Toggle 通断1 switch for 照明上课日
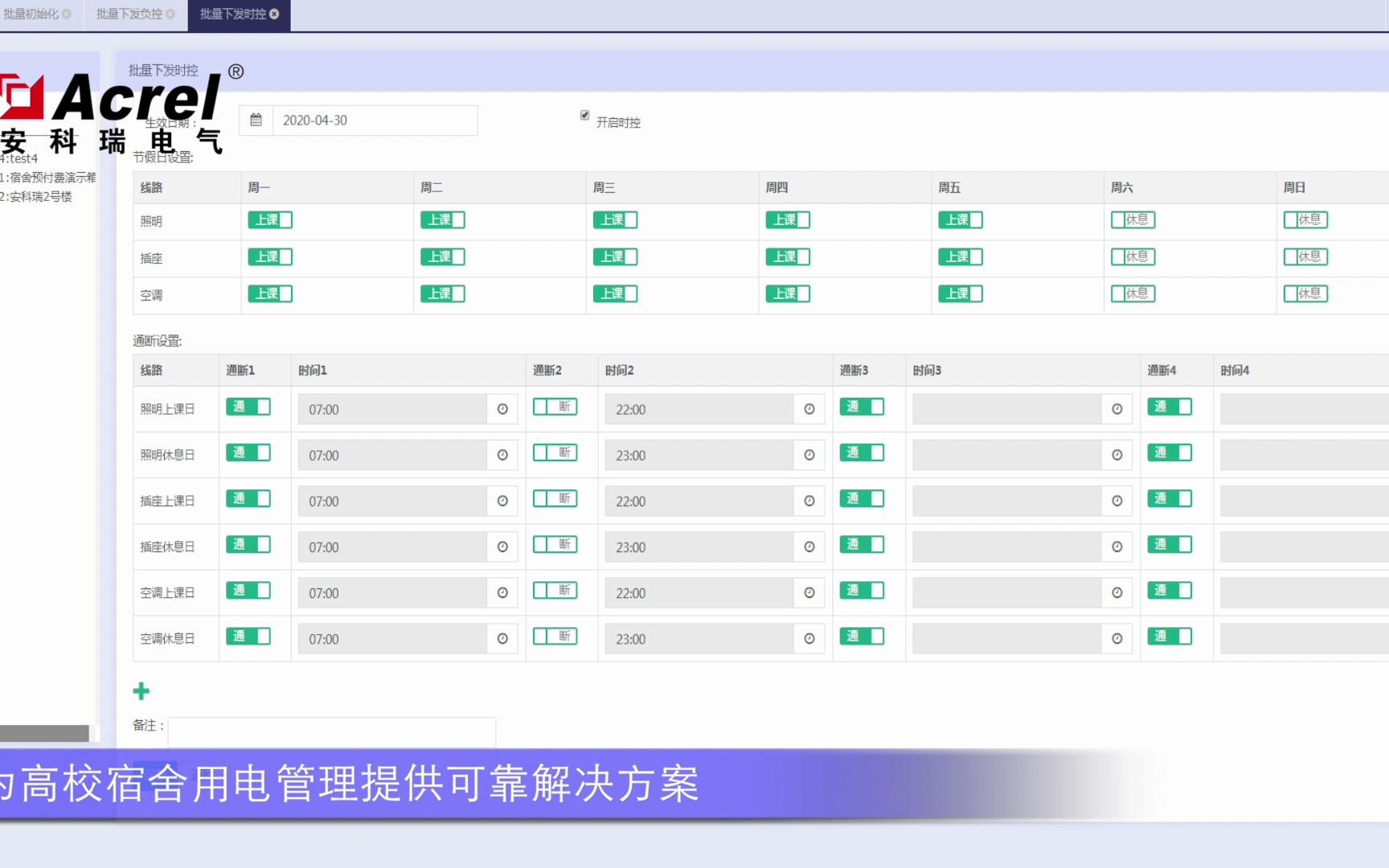The height and width of the screenshot is (868, 1389). tap(248, 407)
